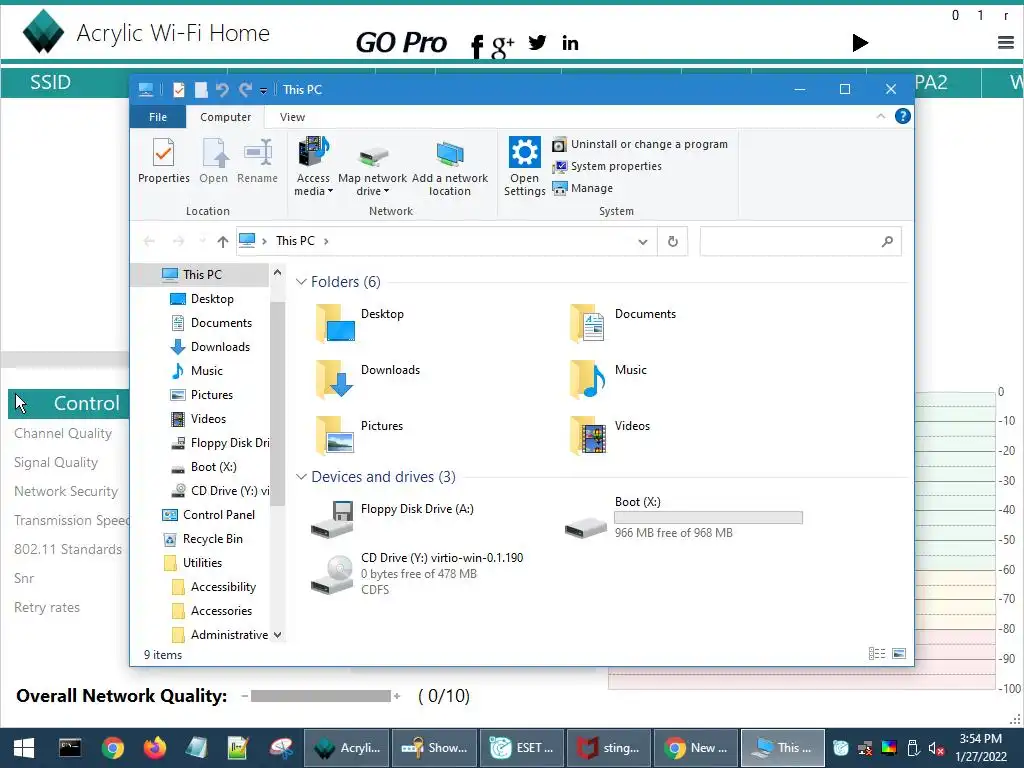Screen dimensions: 1024x768
Task: Collapse the Folders (6) group
Action: point(301,281)
